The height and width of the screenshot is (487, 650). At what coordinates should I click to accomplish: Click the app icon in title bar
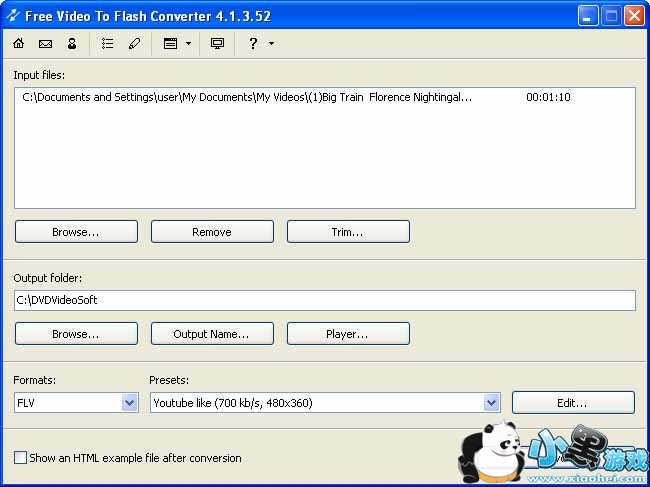coord(13,16)
